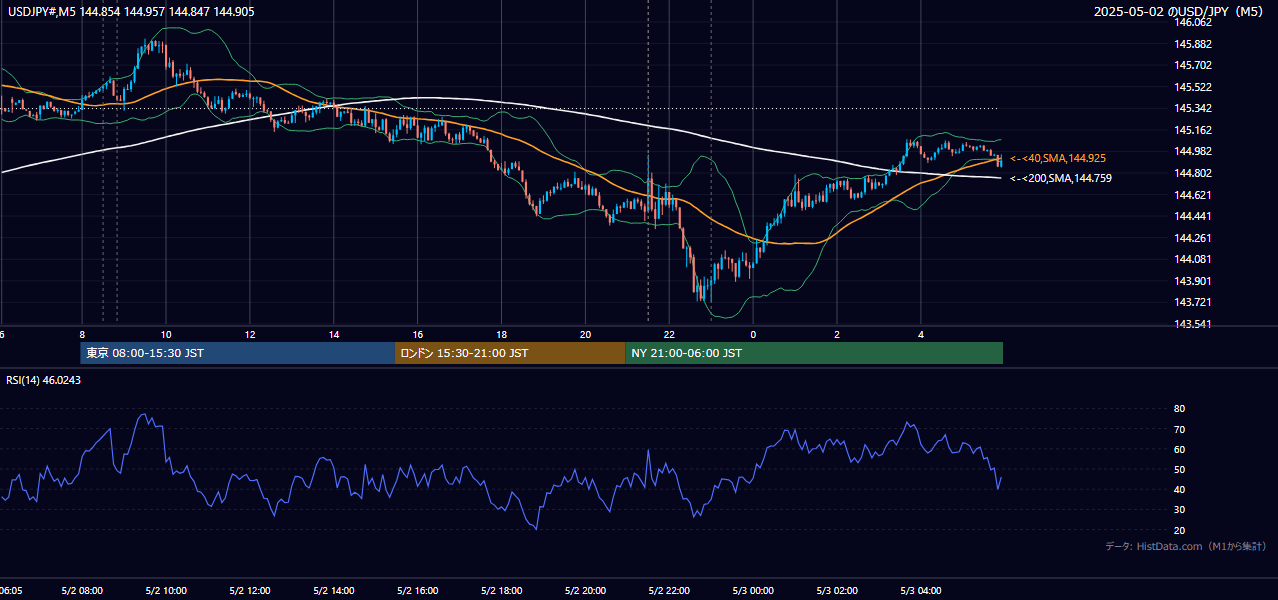This screenshot has width=1278, height=600.
Task: Click the 144.802 price axis label
Action: click(1192, 173)
